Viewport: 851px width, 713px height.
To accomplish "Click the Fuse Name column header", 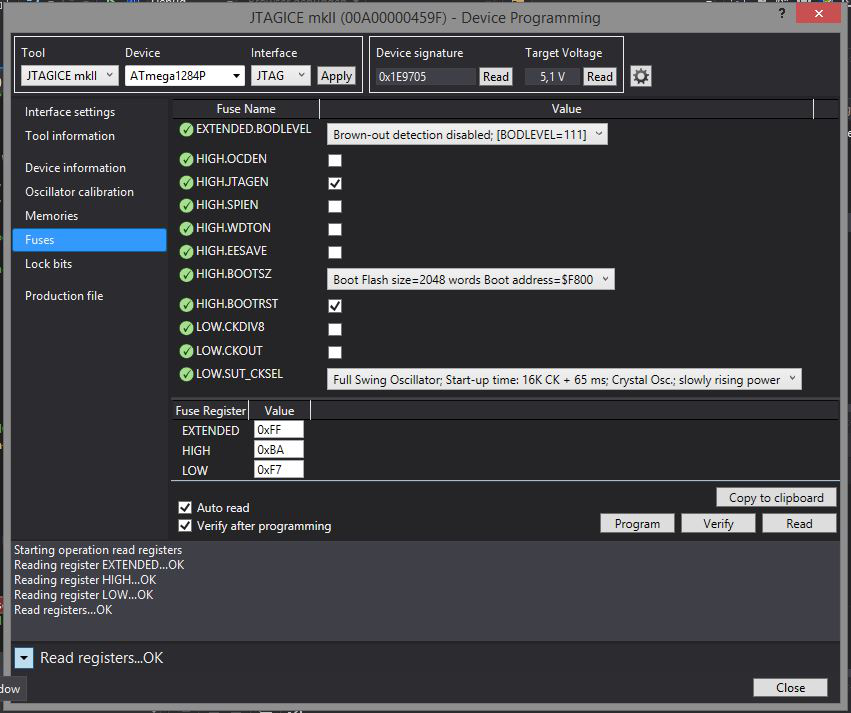I will click(246, 109).
